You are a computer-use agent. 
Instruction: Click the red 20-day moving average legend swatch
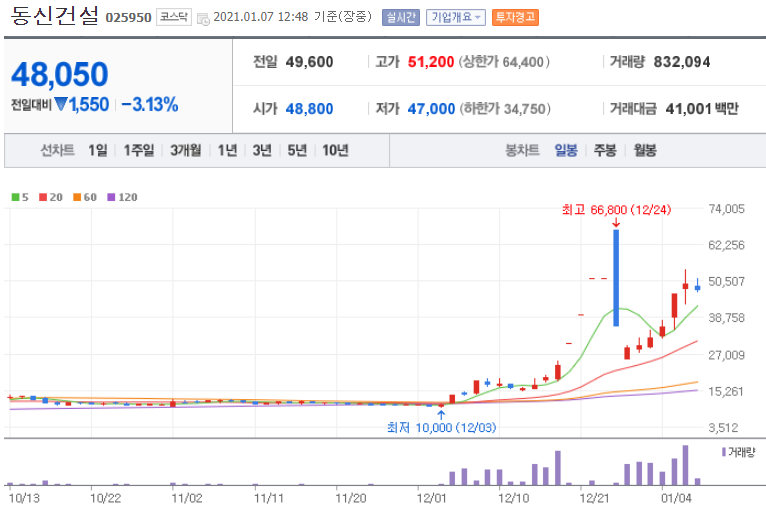click(43, 197)
